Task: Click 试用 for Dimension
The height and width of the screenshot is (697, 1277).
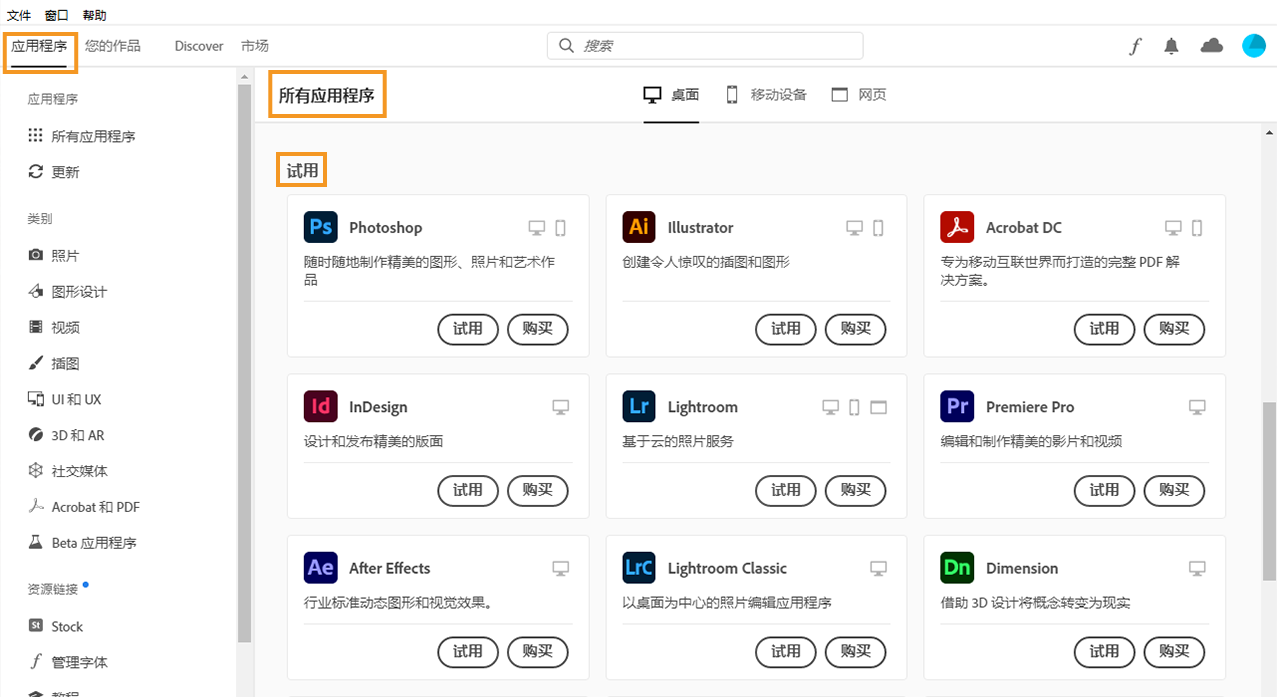Action: pyautogui.click(x=1104, y=652)
